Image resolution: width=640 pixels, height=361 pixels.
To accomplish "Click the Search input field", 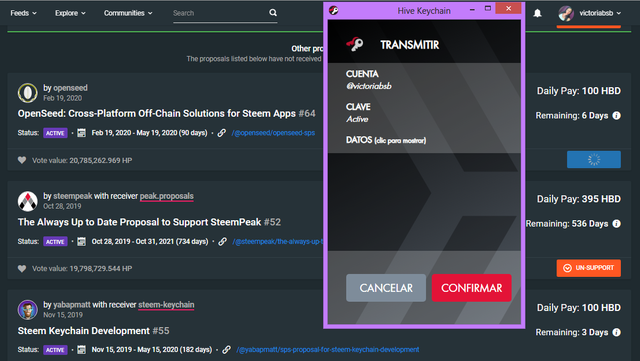I will [x=220, y=13].
